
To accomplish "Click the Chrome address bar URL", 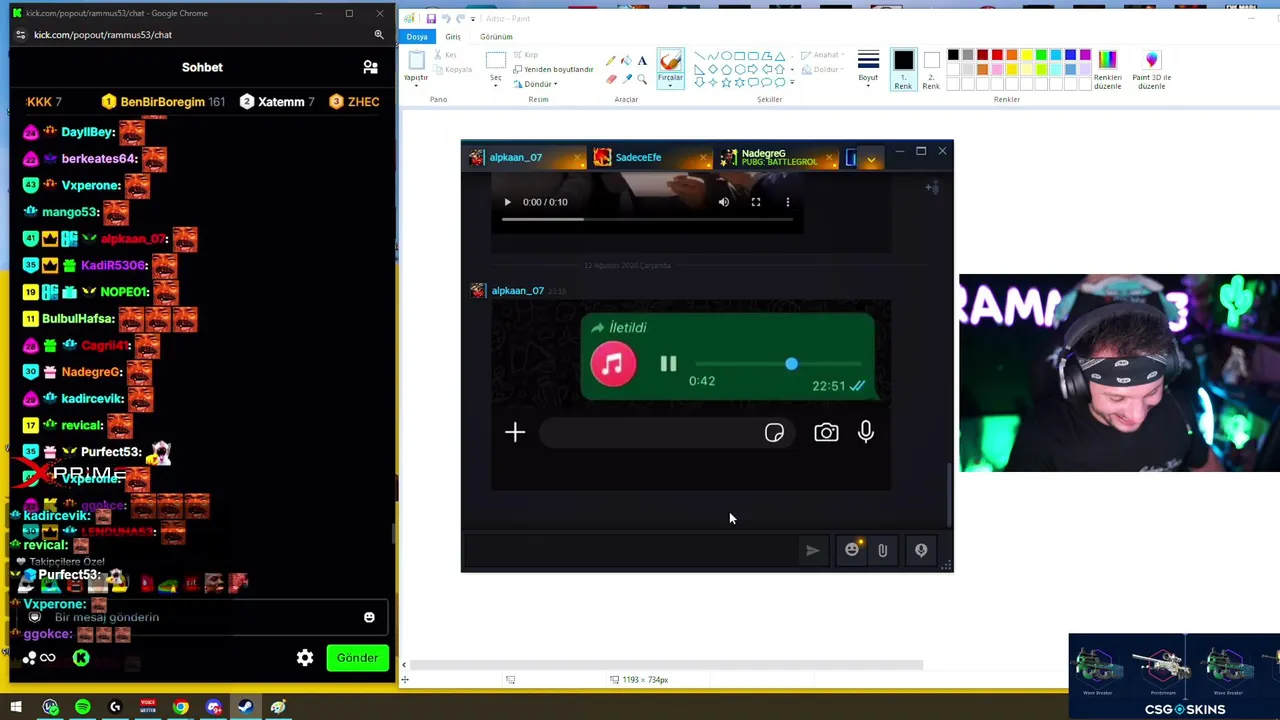I will click(103, 35).
